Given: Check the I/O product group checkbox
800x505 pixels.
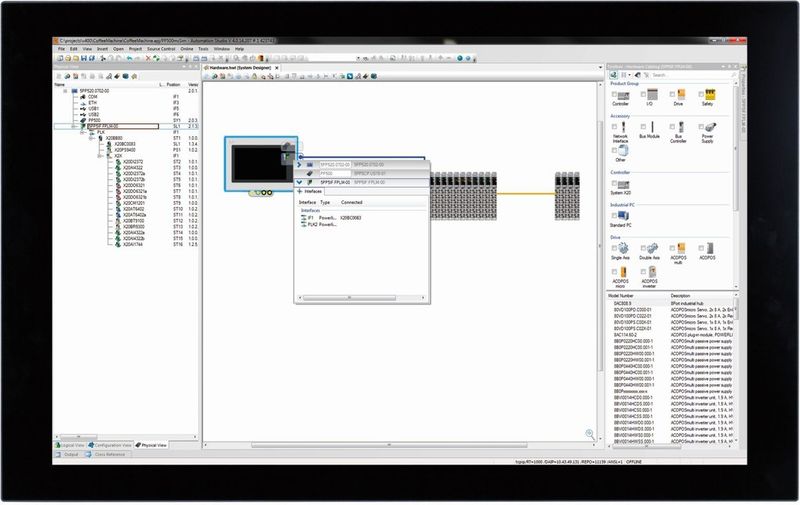Looking at the screenshot, I should tap(643, 95).
